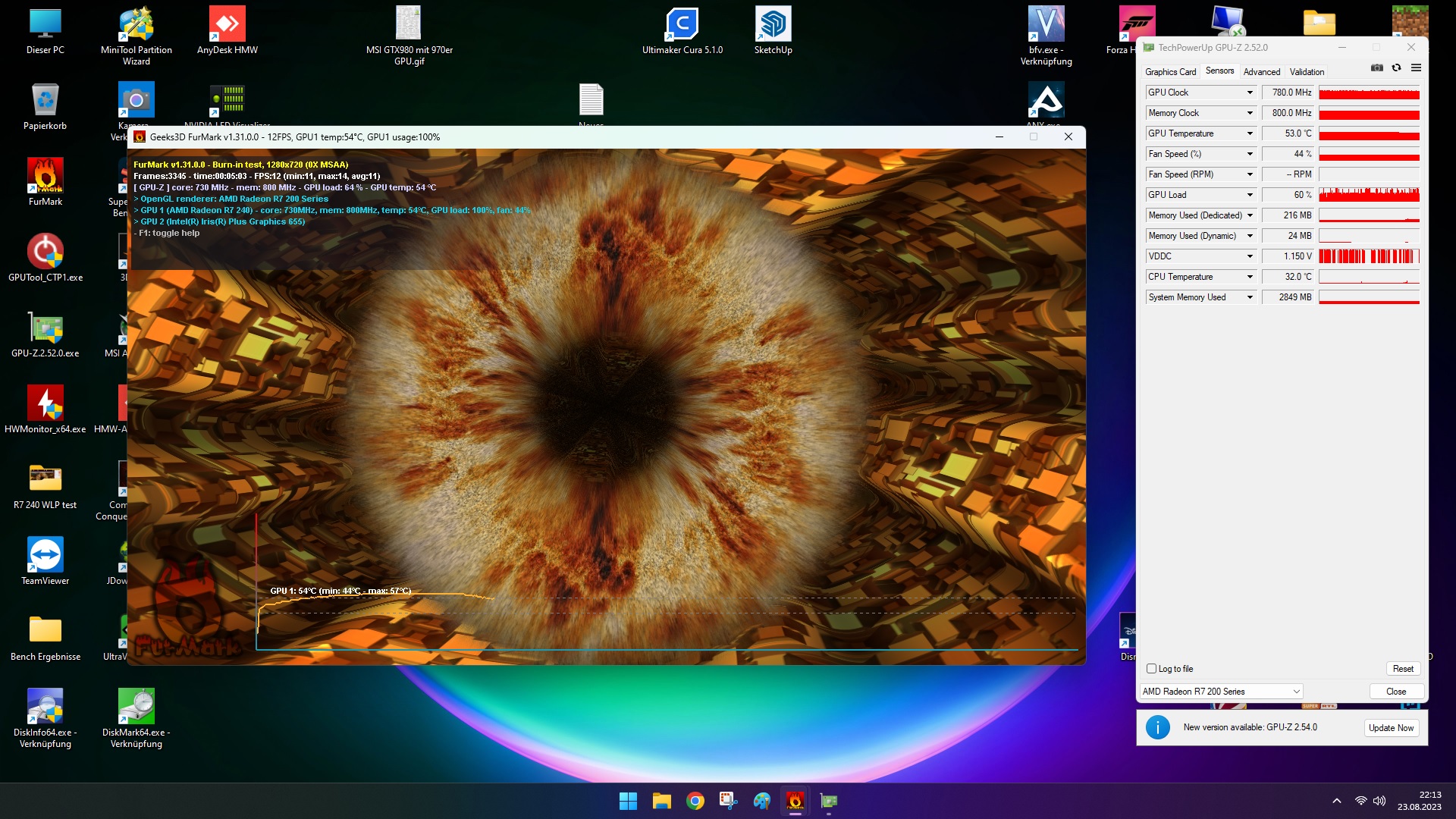Viewport: 1456px width, 819px height.
Task: Click GPU-Z screenshot camera icon
Action: (1377, 68)
